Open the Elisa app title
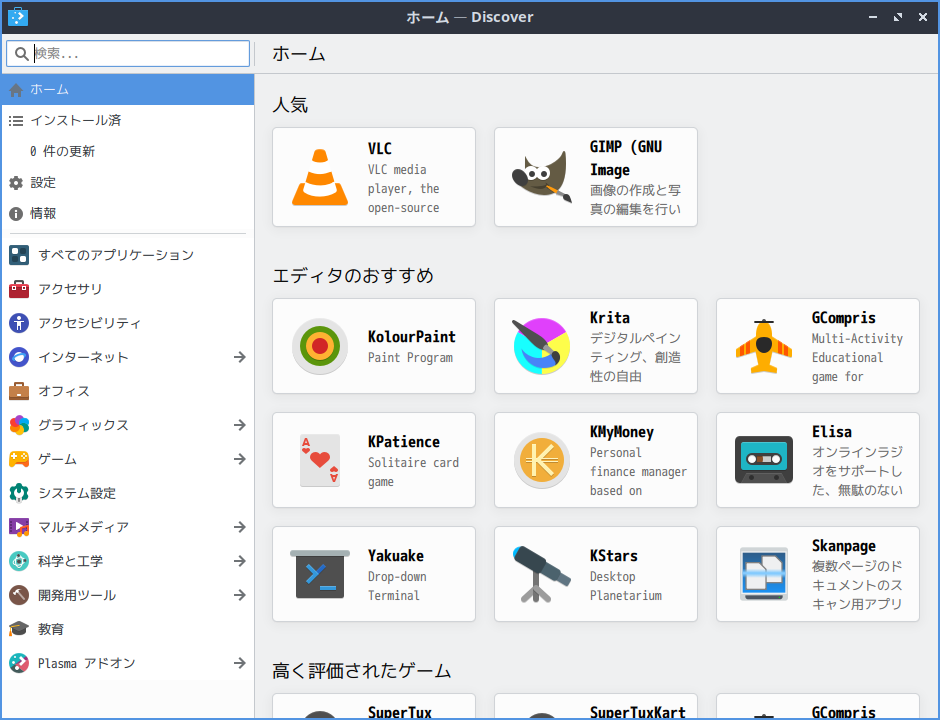This screenshot has width=940, height=720. click(x=831, y=432)
